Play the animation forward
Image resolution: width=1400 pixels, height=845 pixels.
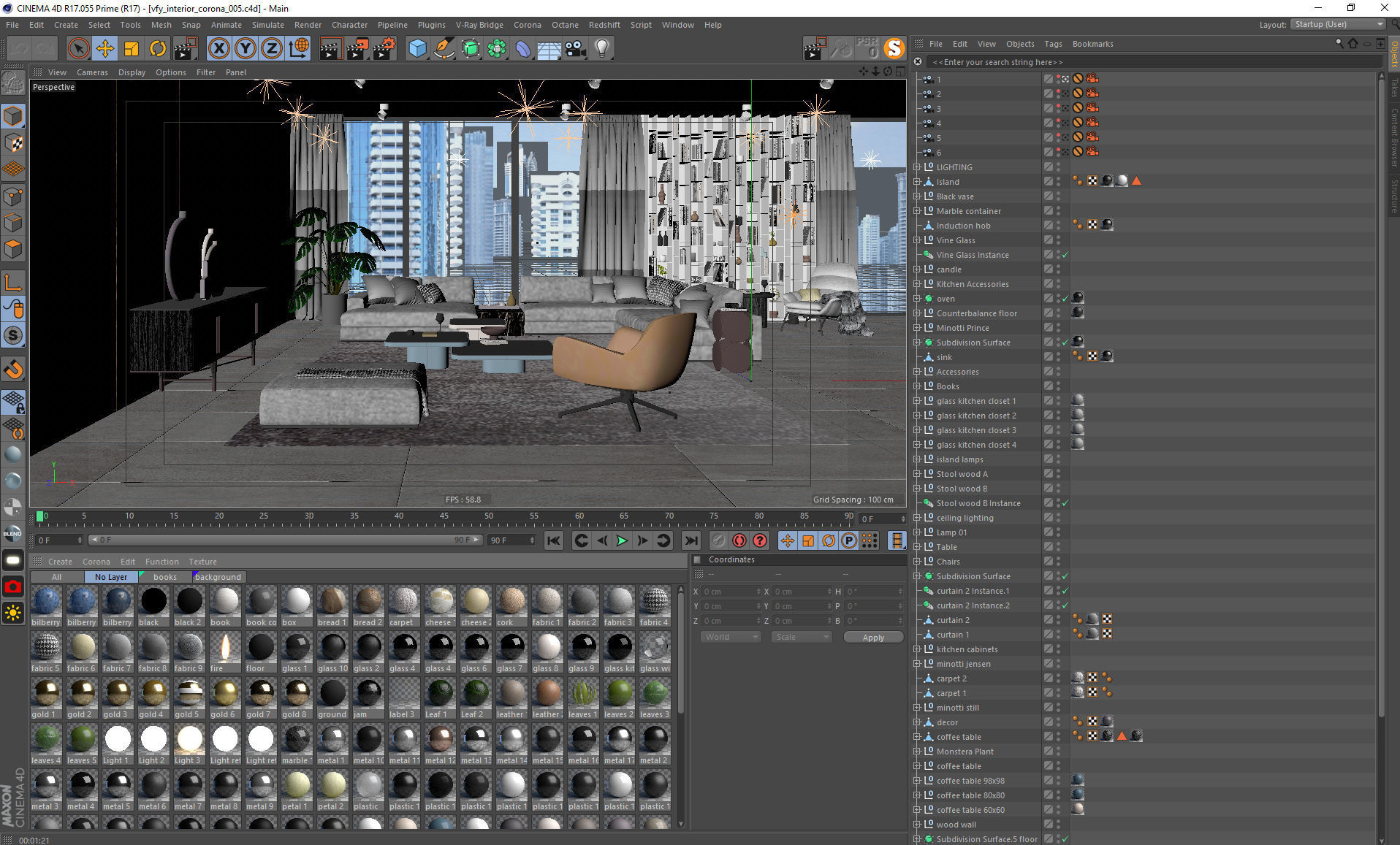coord(622,540)
